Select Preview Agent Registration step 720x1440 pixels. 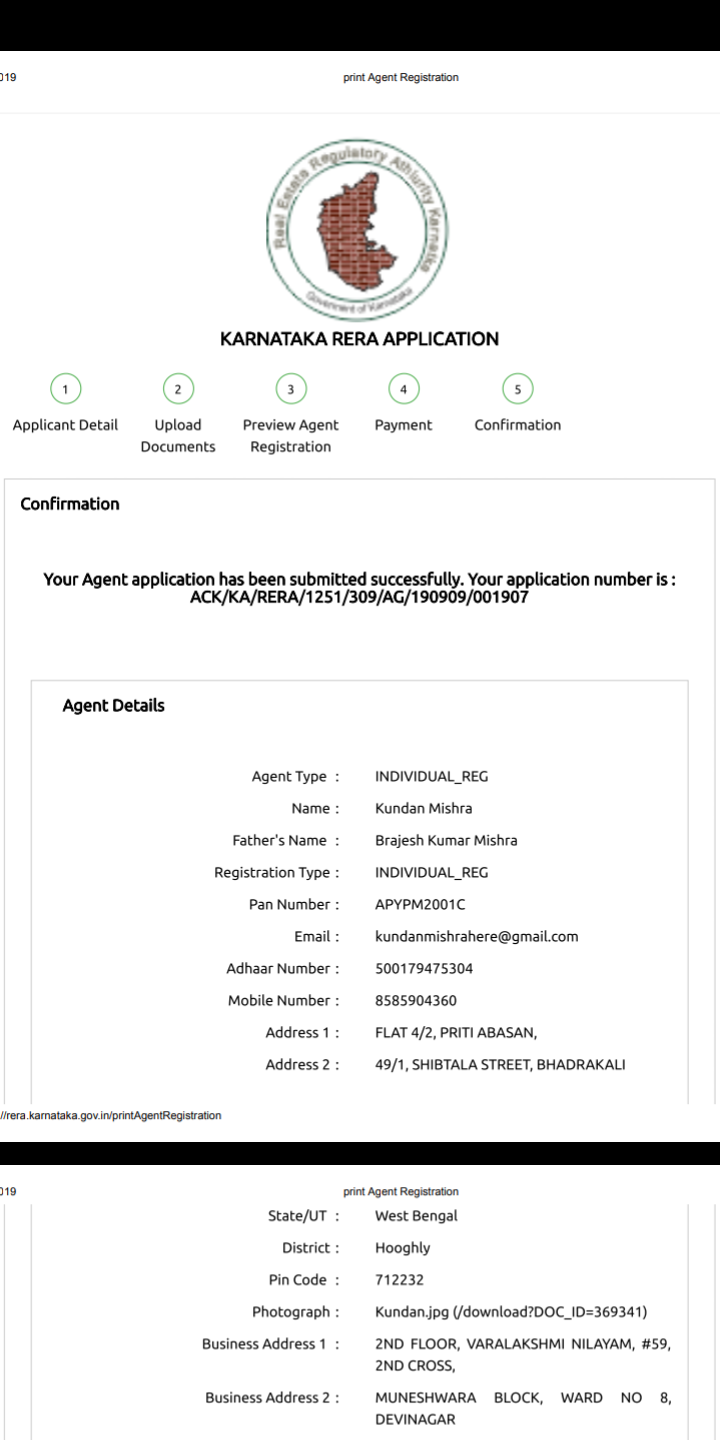tap(290, 436)
